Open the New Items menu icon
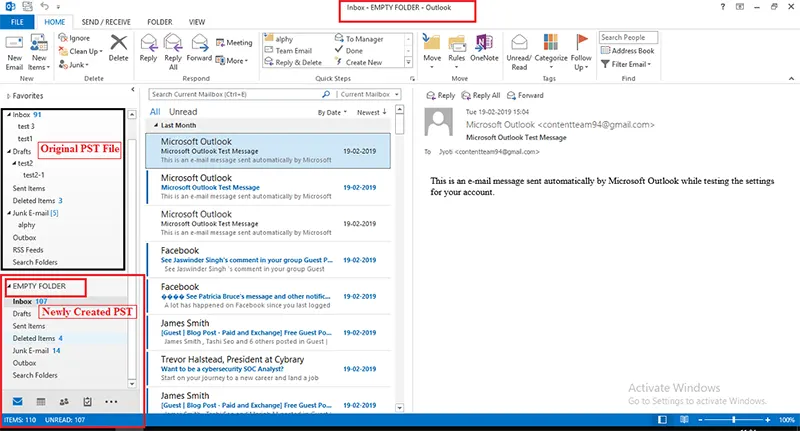This screenshot has width=800, height=431. click(x=39, y=43)
